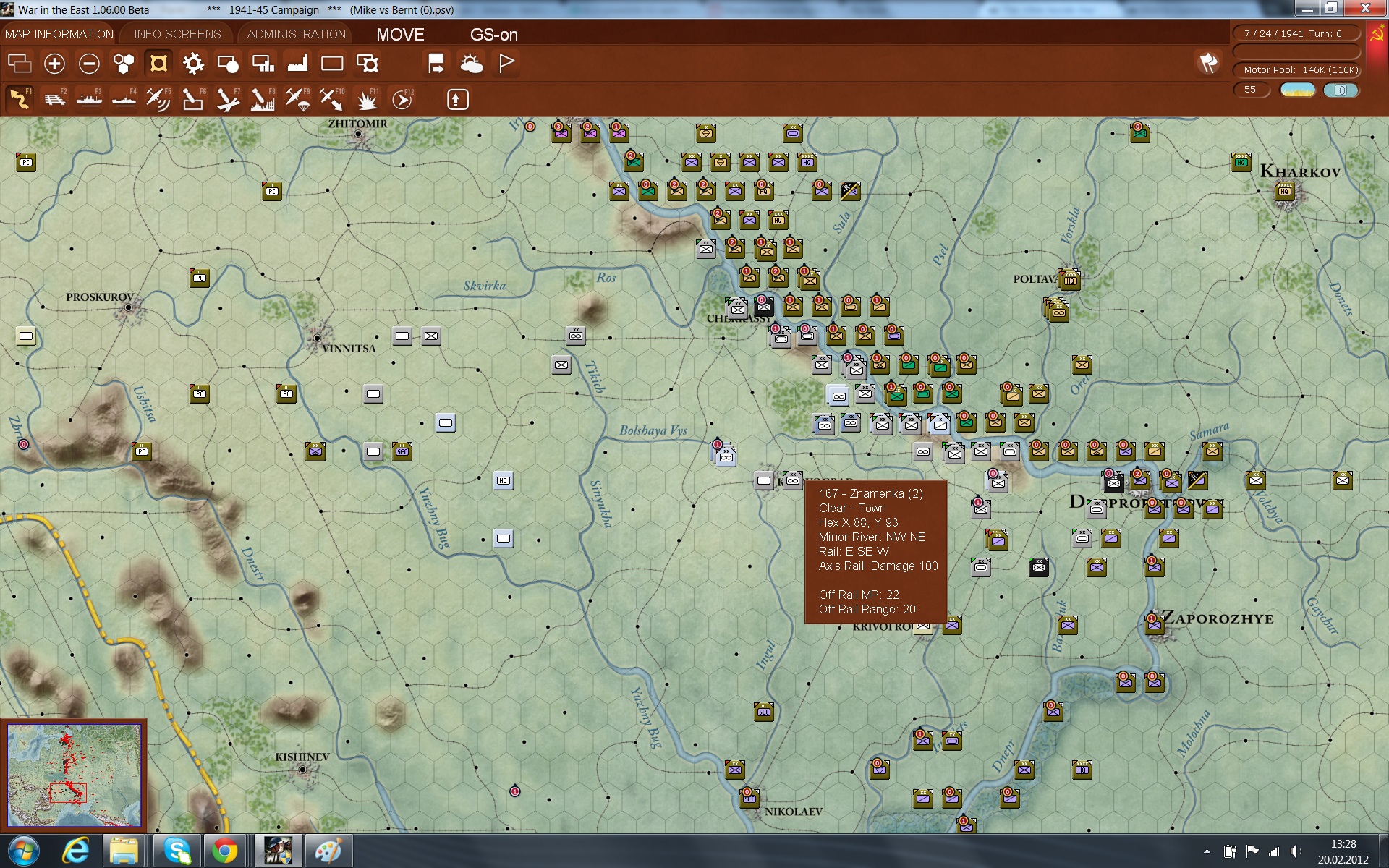
Task: Click the Kishinev city hex
Action: (x=302, y=770)
